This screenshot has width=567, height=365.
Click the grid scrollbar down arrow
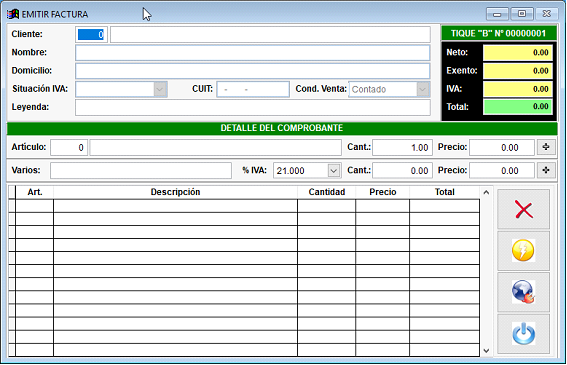point(486,351)
